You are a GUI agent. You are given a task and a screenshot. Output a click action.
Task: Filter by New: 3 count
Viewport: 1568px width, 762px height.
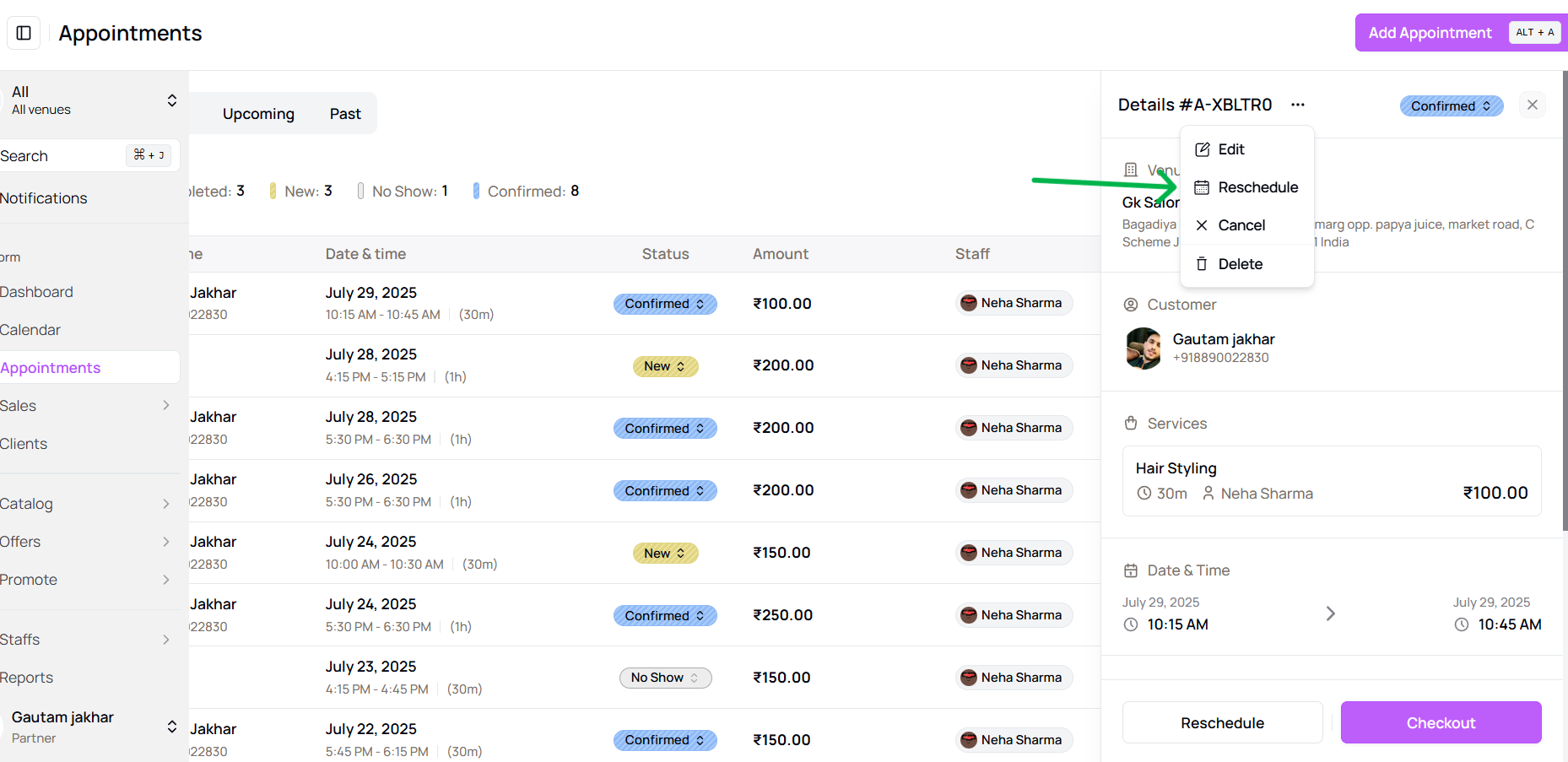(x=301, y=192)
